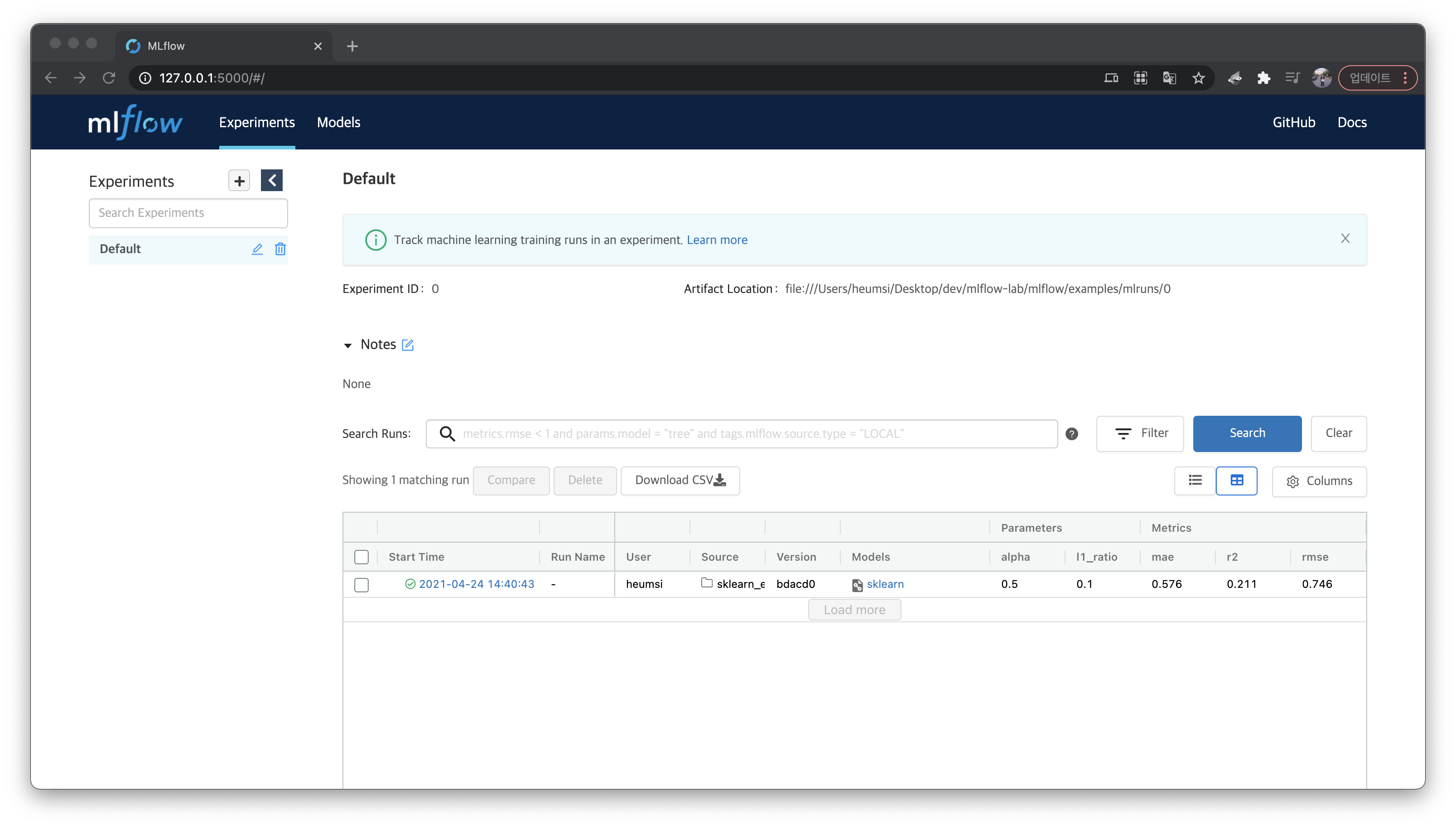Bookmark the page with the star icon
Screen dimensions: 1456x827
pyautogui.click(x=1198, y=78)
